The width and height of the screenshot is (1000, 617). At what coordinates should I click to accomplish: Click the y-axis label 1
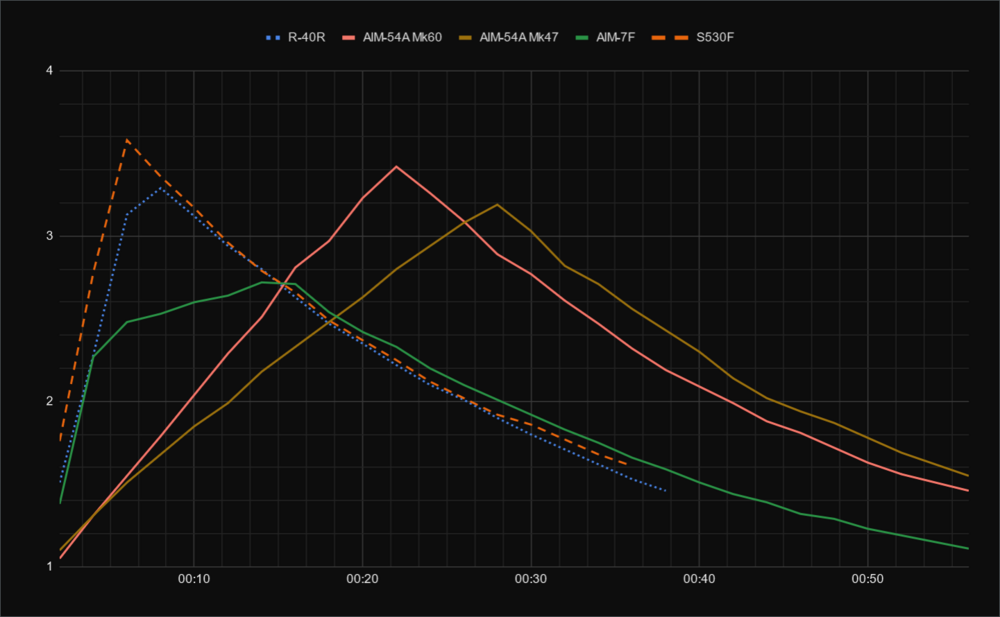click(x=50, y=567)
